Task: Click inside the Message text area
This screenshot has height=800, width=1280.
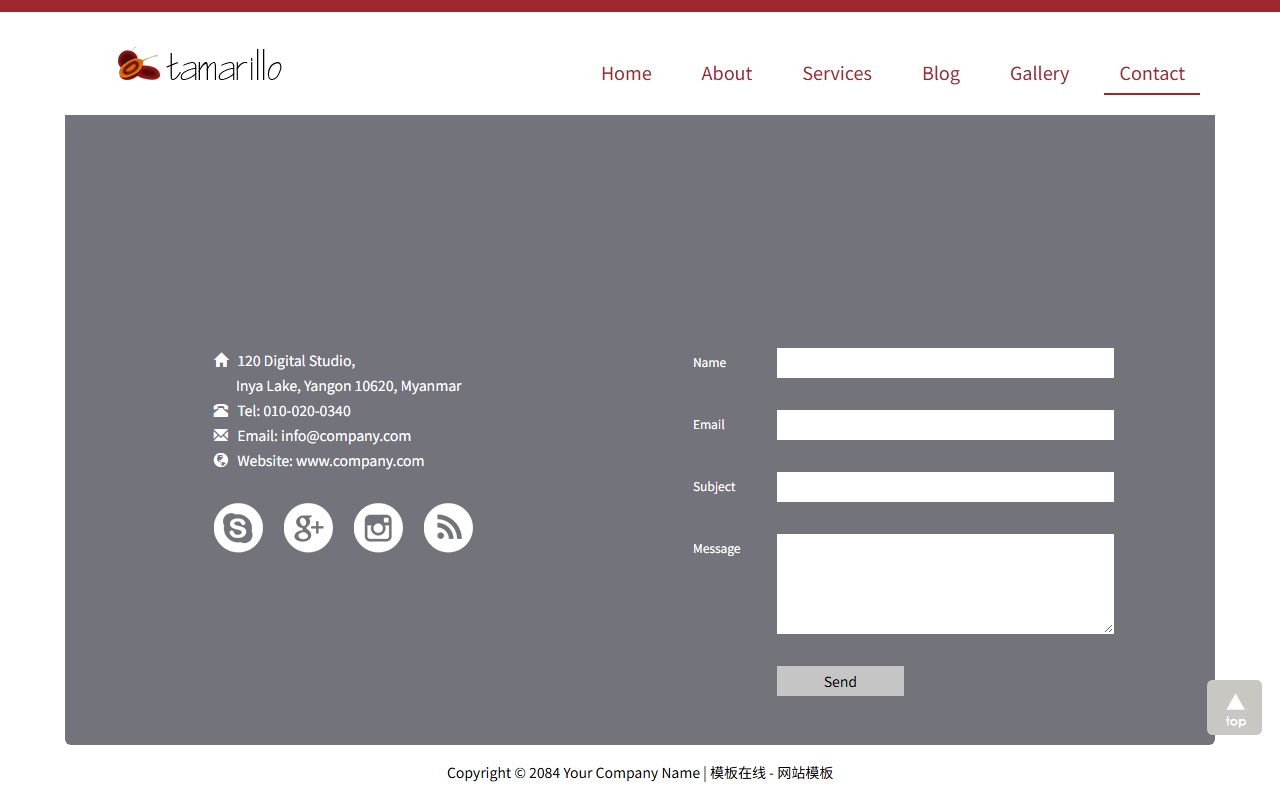Action: point(945,584)
